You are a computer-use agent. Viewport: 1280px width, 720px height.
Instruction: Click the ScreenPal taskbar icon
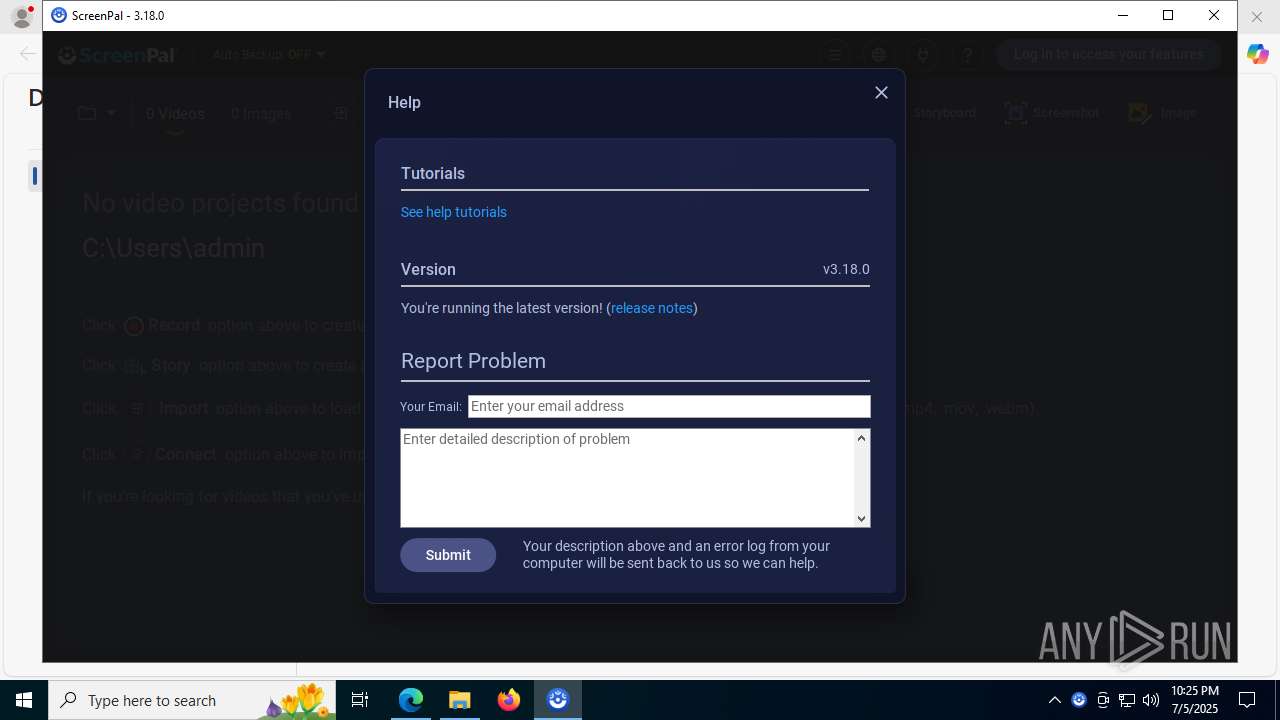pyautogui.click(x=558, y=700)
